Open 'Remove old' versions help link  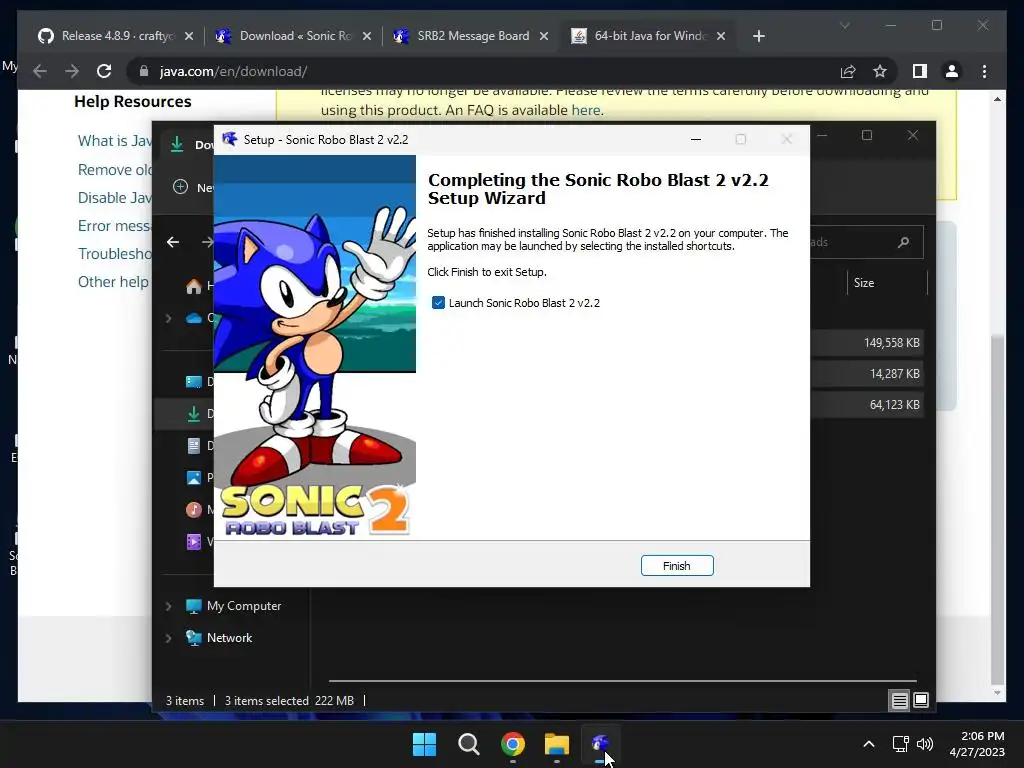coord(115,169)
